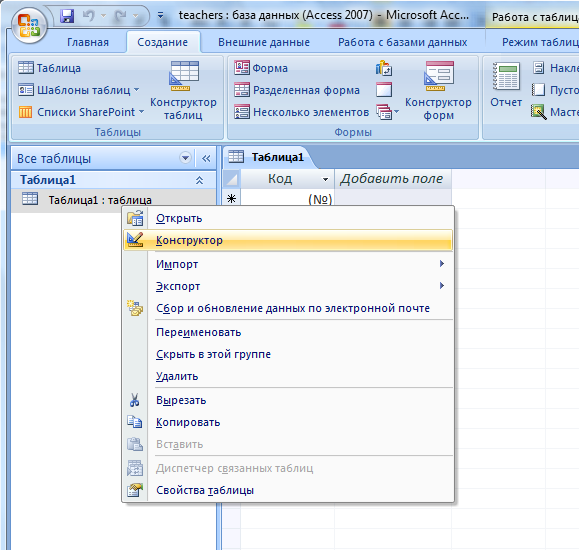Image resolution: width=579 pixels, height=550 pixels.
Task: Open the Режим таблицы ribbon tab
Action: click(x=540, y=42)
